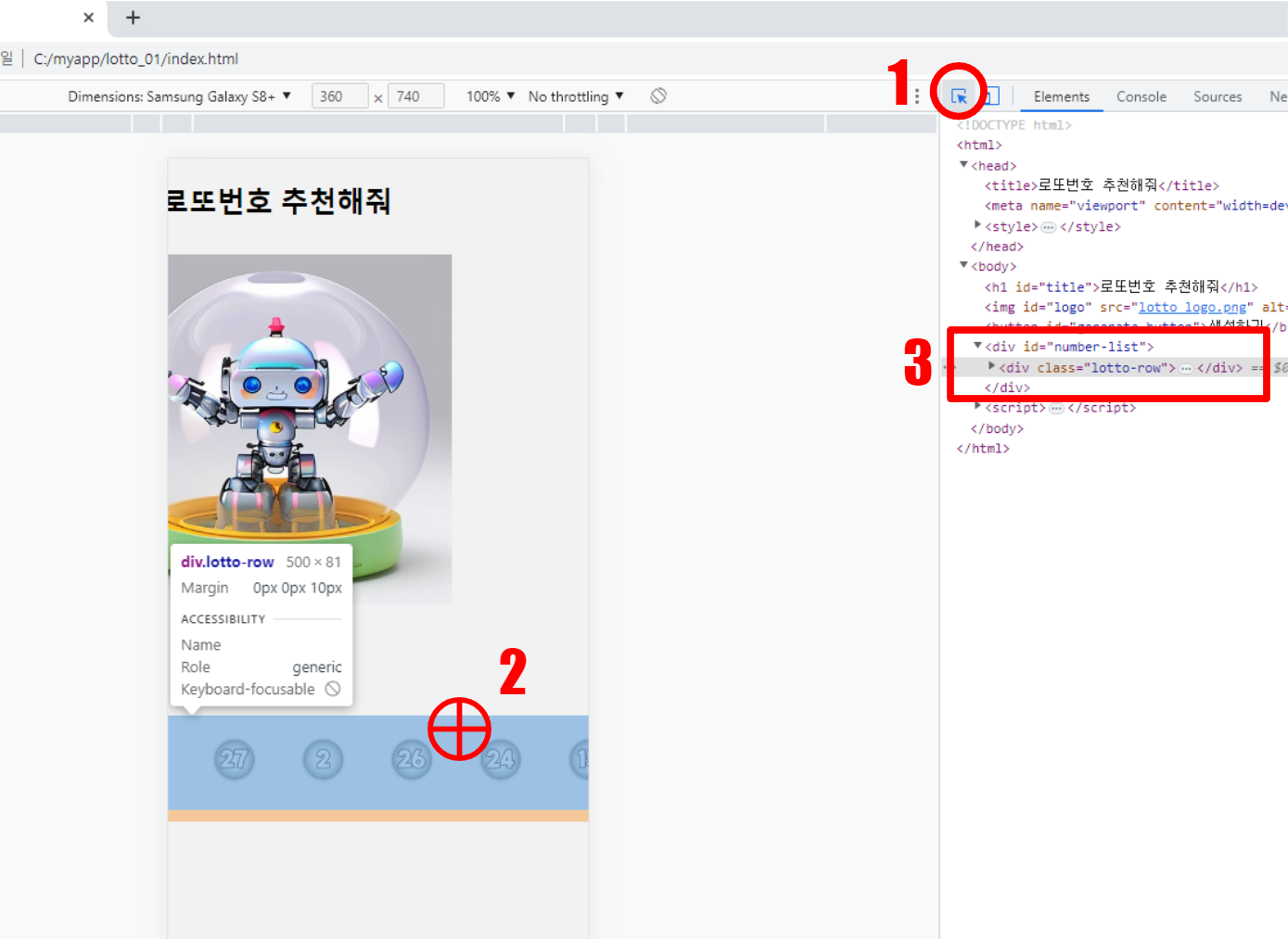
Task: Expand the collapsed style ellipsis badge
Action: pyautogui.click(x=1049, y=227)
